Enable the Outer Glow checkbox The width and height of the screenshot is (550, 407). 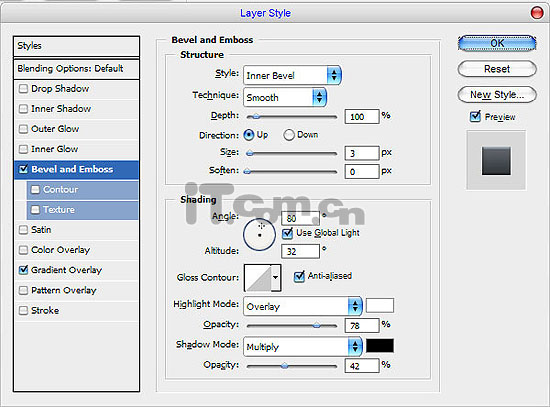pyautogui.click(x=23, y=129)
